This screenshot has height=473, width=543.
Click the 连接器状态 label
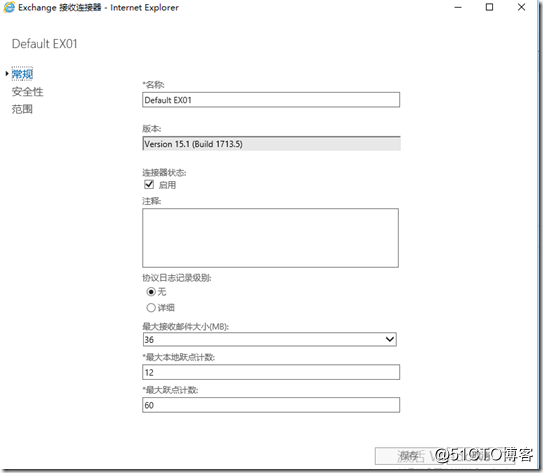click(x=164, y=172)
